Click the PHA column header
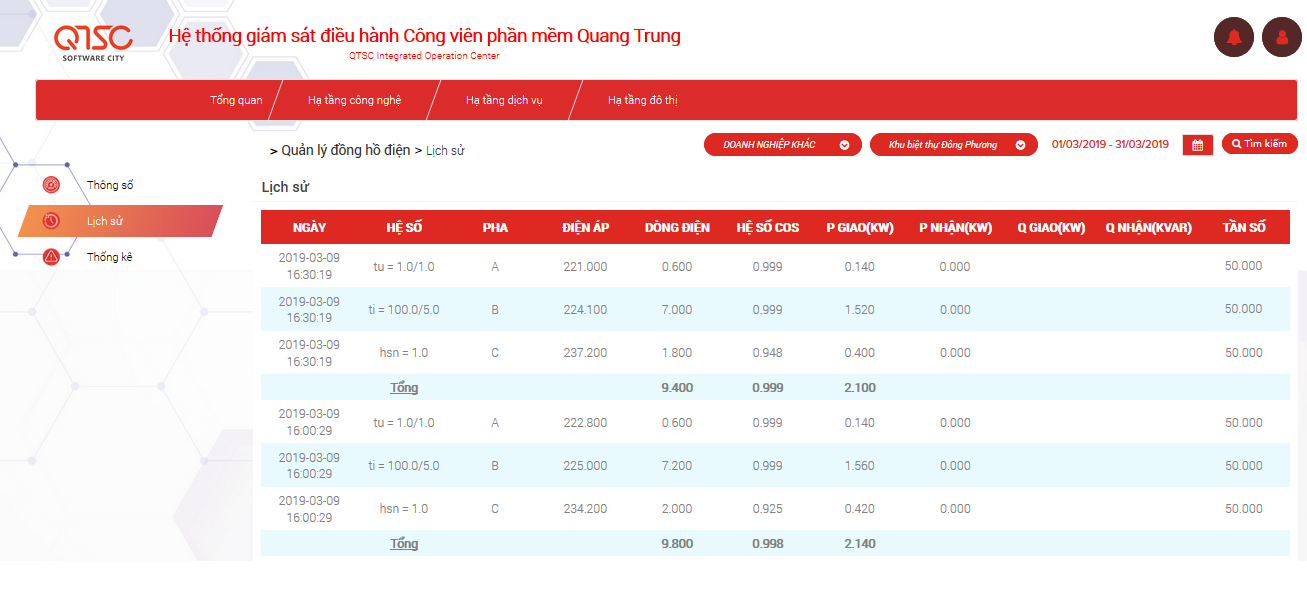 point(495,228)
